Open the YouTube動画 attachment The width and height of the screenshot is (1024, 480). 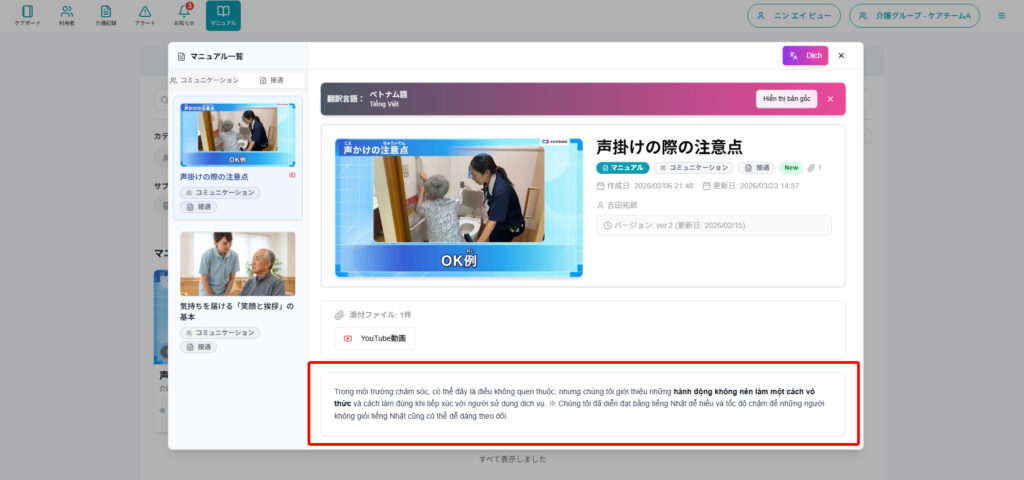coord(374,339)
